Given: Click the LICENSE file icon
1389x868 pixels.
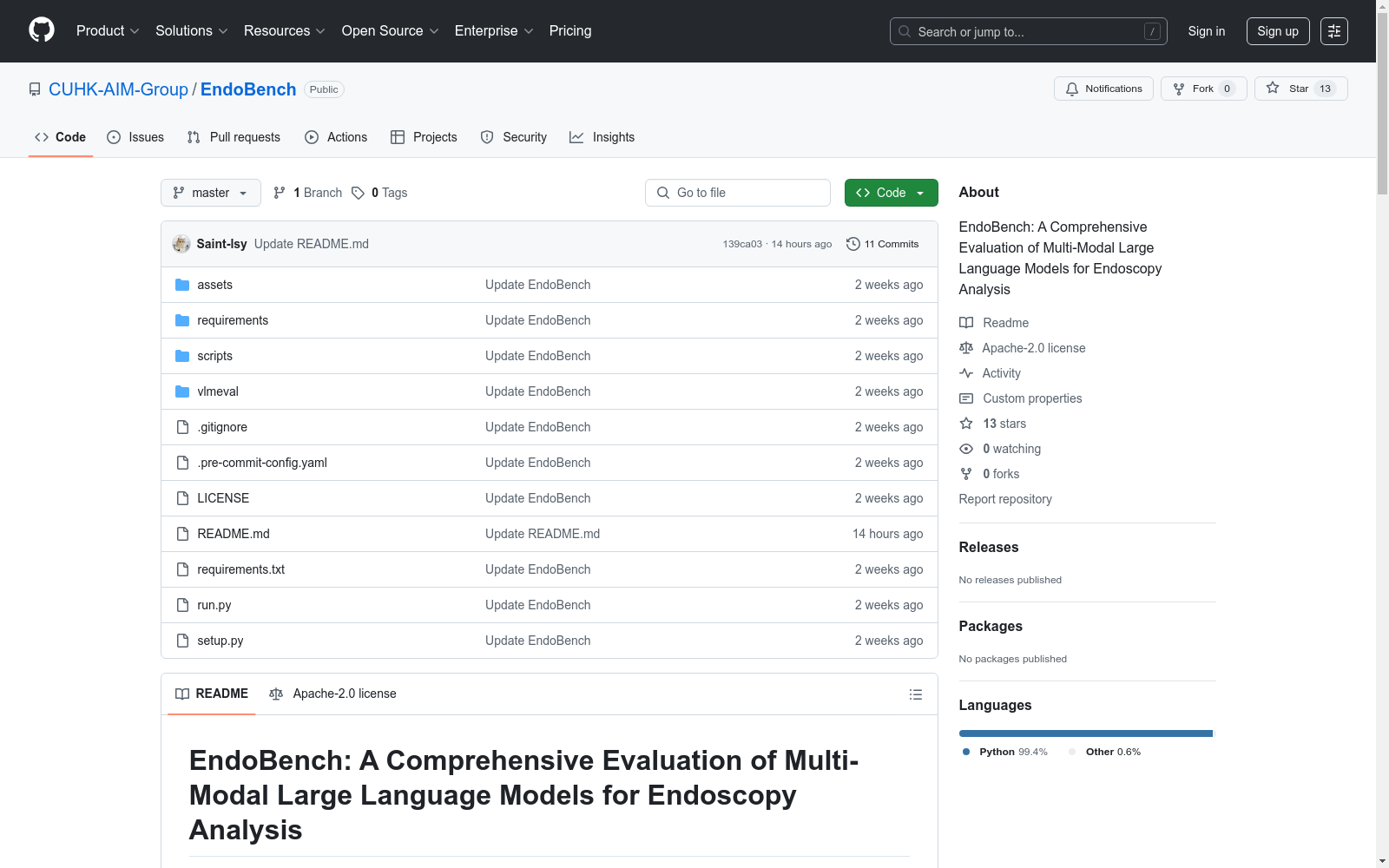Looking at the screenshot, I should [182, 498].
